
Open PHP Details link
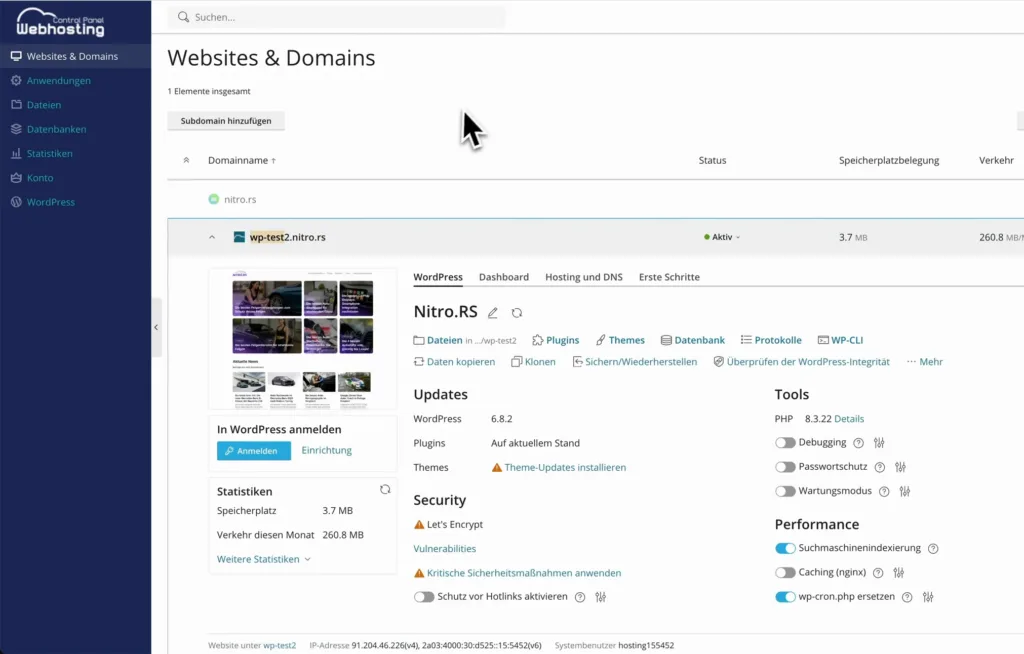[x=849, y=419]
